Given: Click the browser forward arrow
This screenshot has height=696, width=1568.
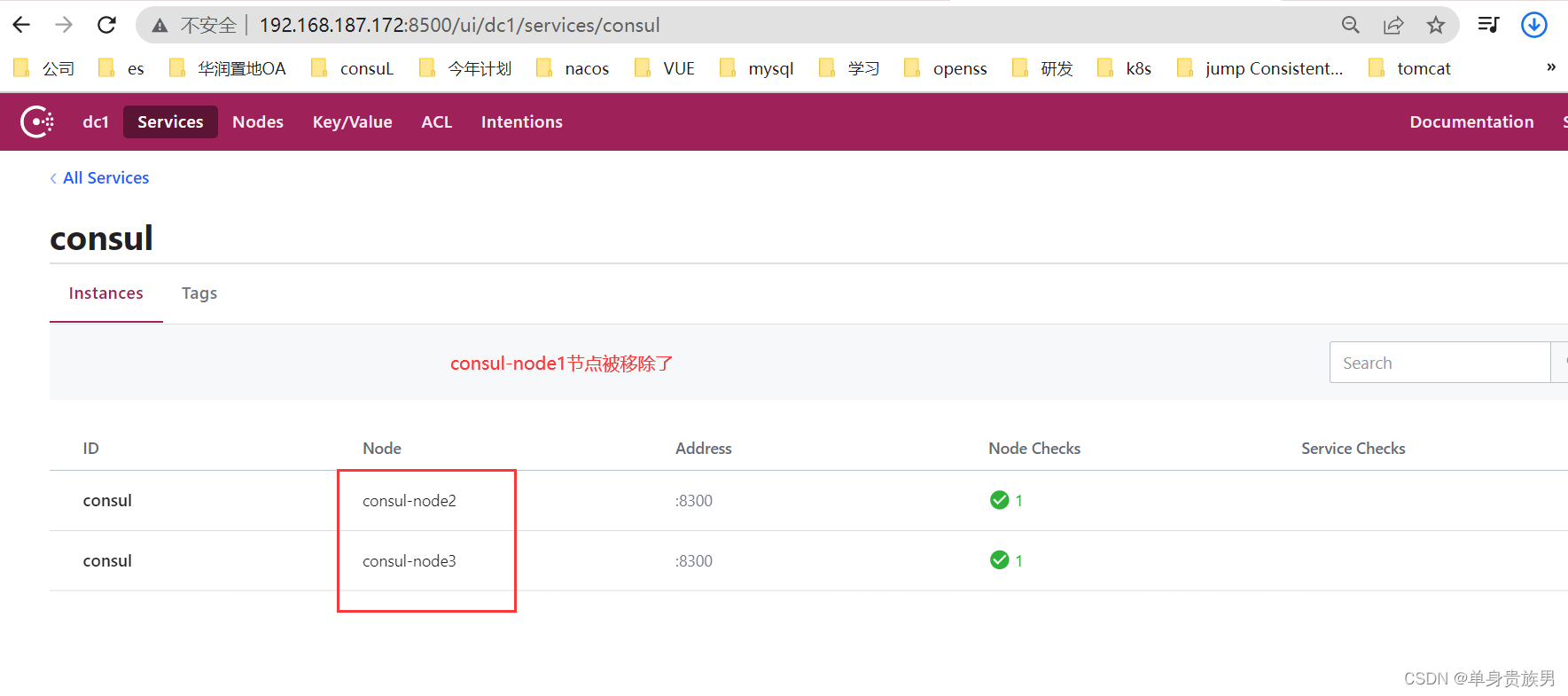Looking at the screenshot, I should pos(64,25).
